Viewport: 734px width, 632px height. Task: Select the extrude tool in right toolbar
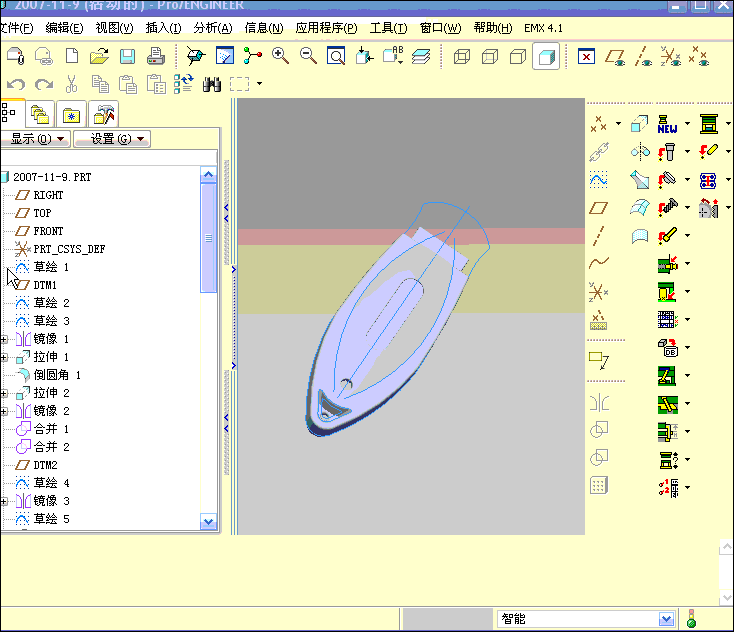(639, 124)
